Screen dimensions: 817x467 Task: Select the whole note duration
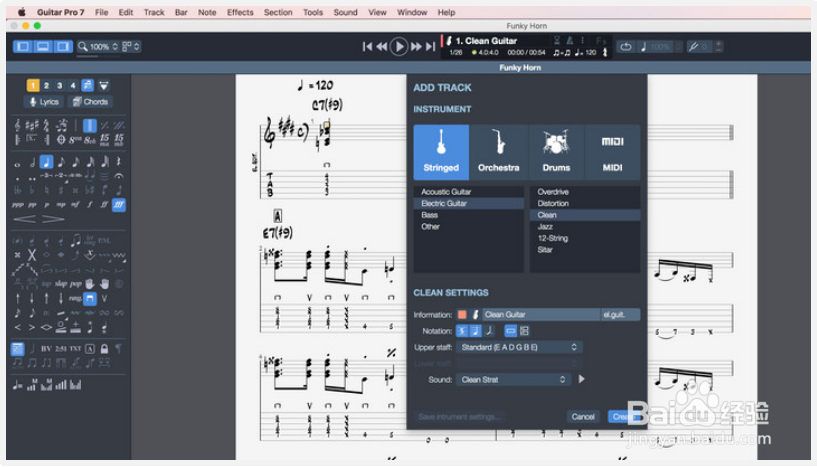(17, 163)
